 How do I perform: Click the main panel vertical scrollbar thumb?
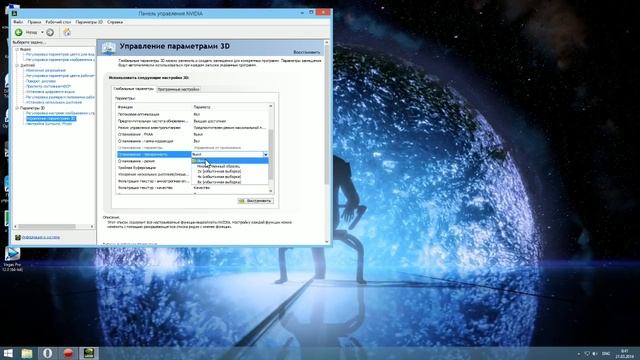tap(327, 114)
